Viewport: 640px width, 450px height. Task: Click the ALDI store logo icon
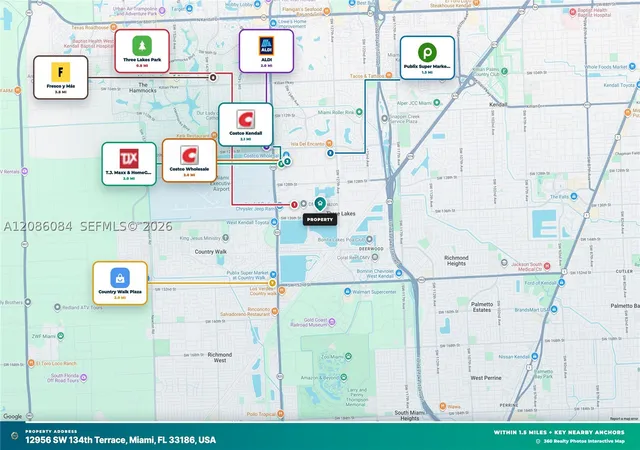(267, 46)
